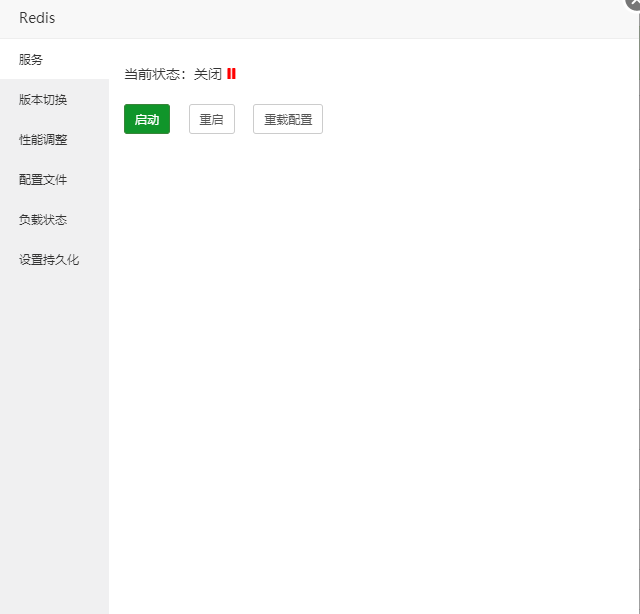Viewport: 640px width, 614px height.
Task: Select the 配置文件 tab
Action: (x=54, y=179)
